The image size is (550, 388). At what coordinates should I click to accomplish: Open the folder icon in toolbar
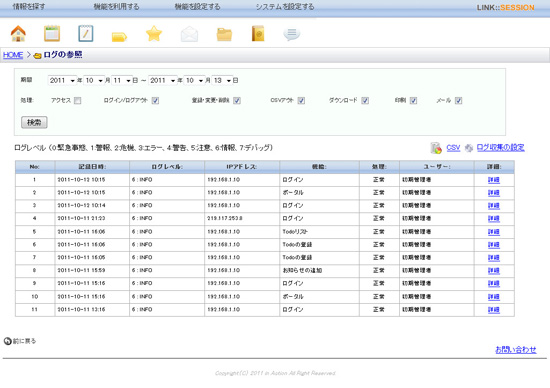[x=224, y=34]
